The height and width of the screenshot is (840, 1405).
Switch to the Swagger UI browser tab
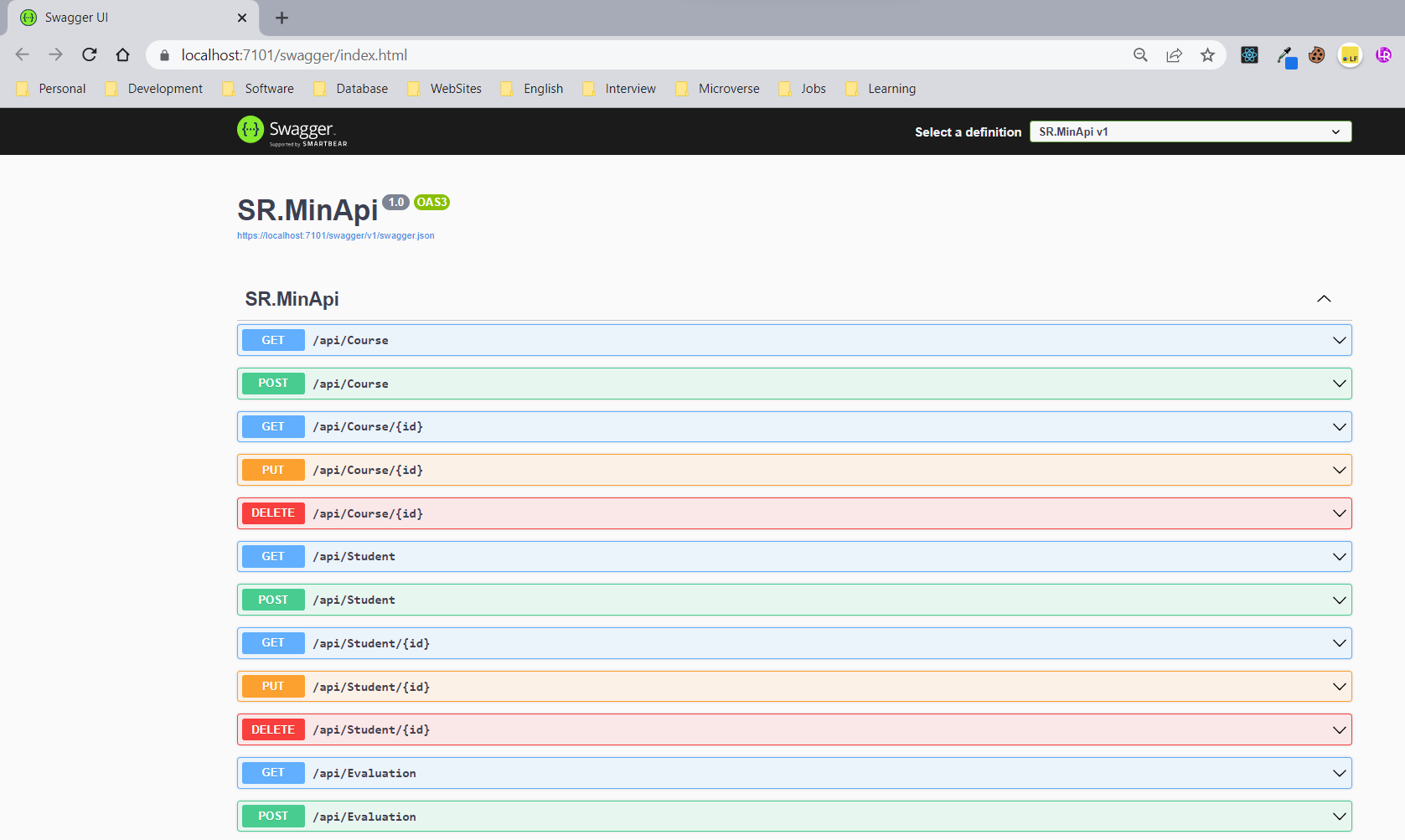tap(101, 17)
